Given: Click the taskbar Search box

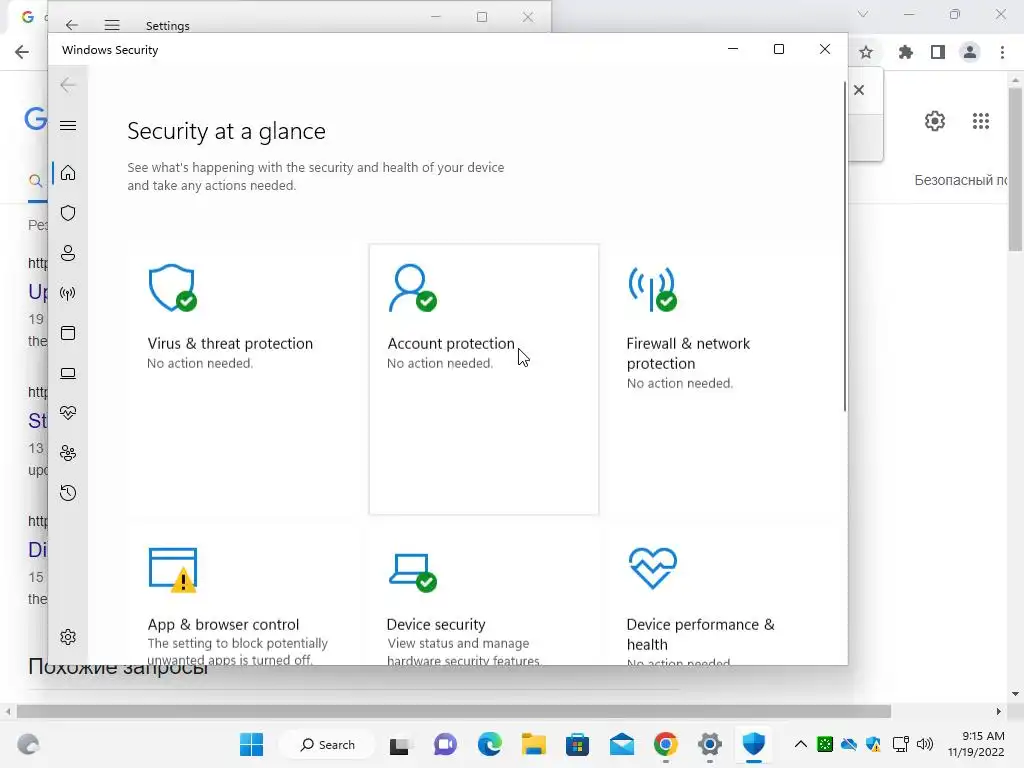Looking at the screenshot, I should pyautogui.click(x=327, y=744).
